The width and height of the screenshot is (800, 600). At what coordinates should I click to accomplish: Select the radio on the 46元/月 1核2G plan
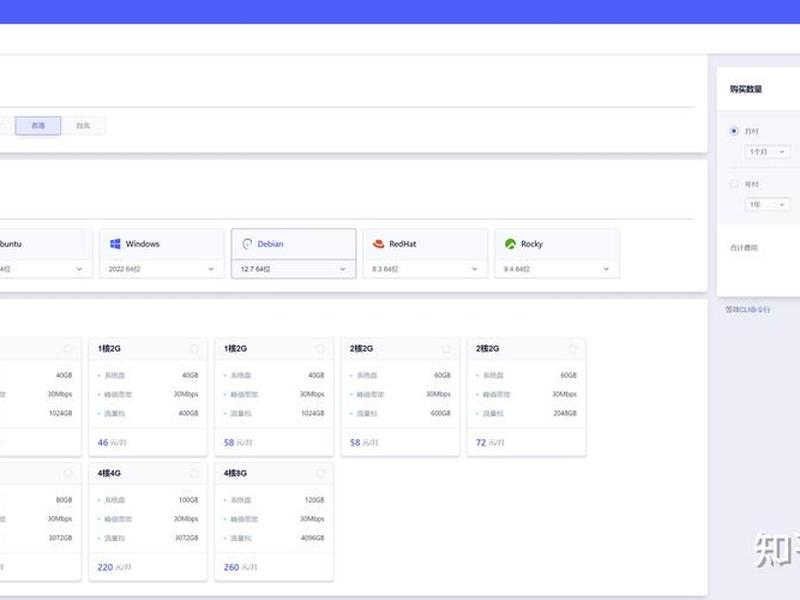194,349
